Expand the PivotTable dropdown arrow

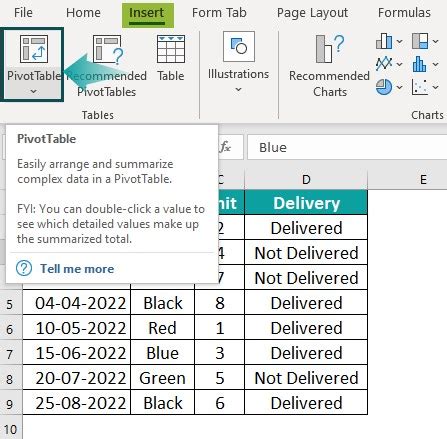coord(33,91)
